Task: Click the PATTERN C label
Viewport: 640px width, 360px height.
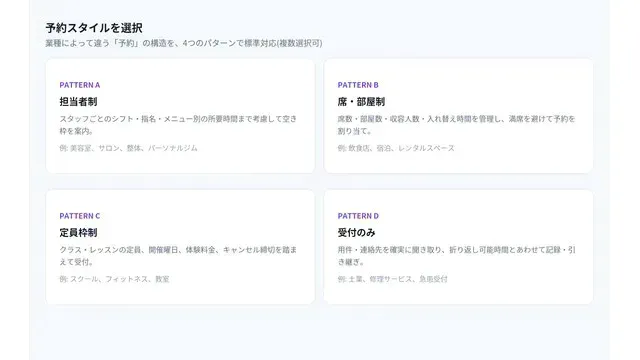Action: click(80, 216)
